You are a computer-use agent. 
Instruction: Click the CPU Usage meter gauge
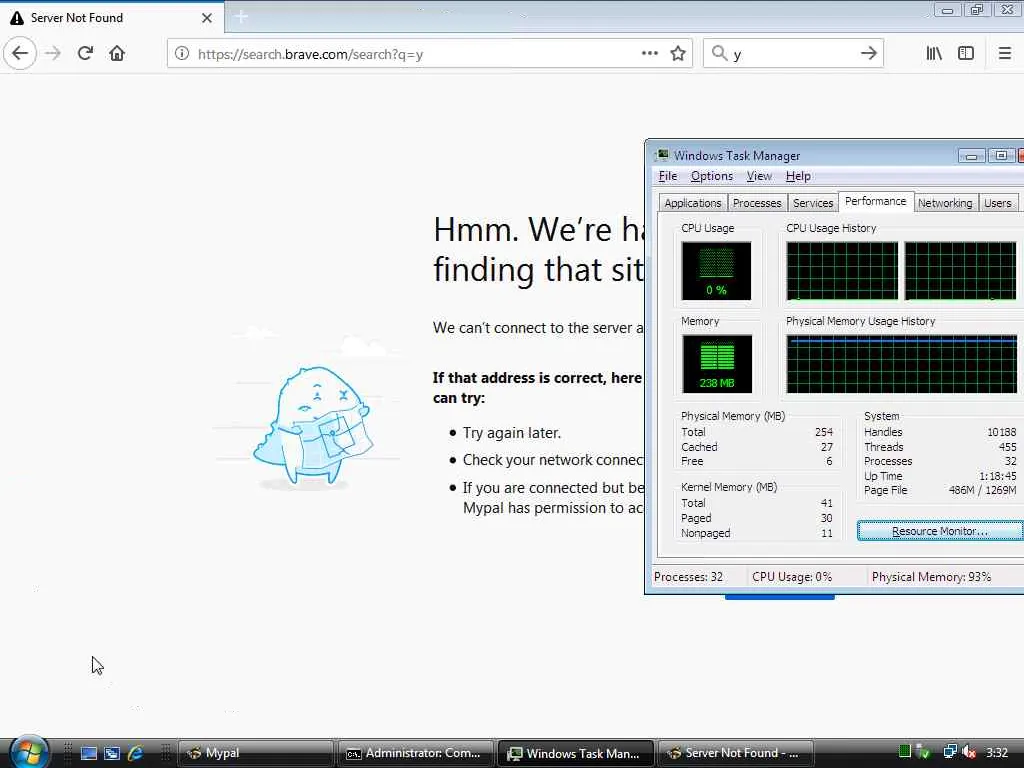[716, 270]
